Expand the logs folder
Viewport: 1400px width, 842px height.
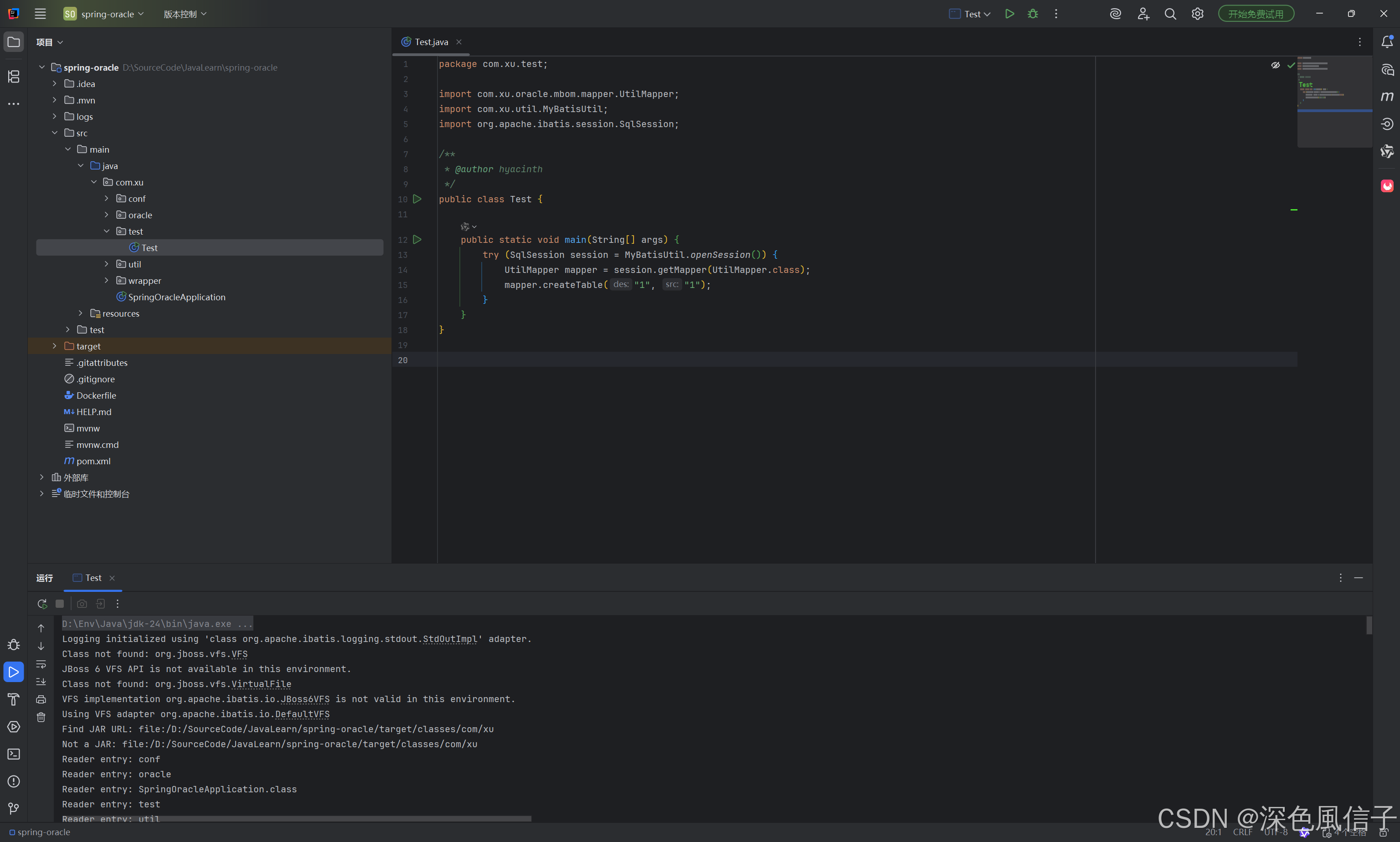coord(55,116)
